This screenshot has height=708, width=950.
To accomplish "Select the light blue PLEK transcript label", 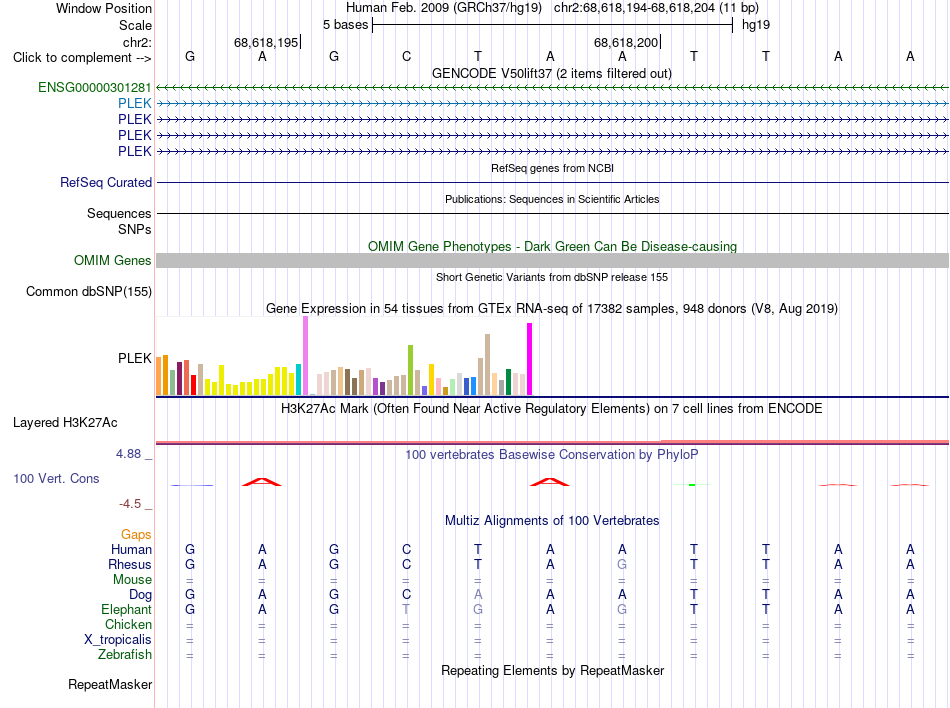I will pos(135,103).
